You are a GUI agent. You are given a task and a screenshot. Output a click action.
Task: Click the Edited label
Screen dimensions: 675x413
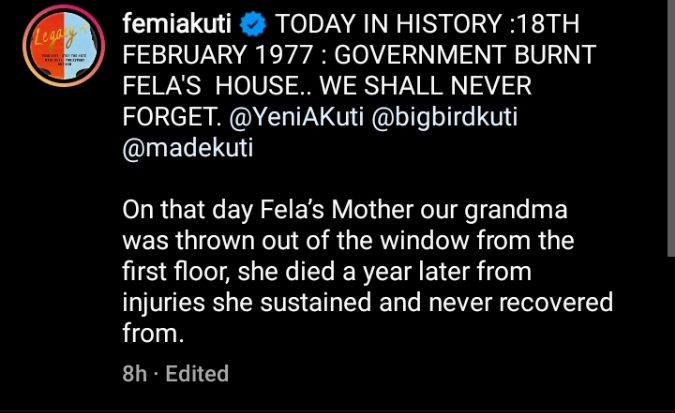coord(196,374)
